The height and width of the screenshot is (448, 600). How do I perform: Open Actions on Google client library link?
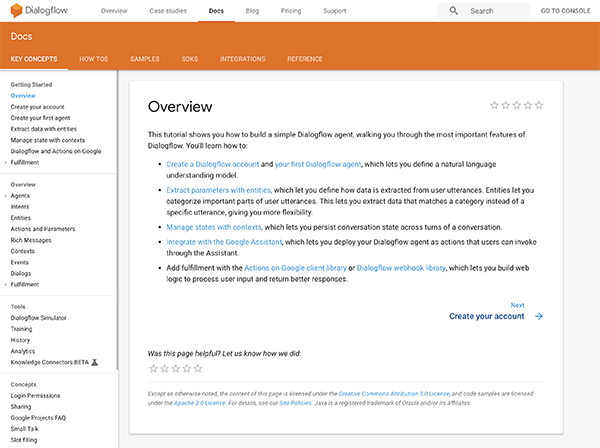point(295,268)
